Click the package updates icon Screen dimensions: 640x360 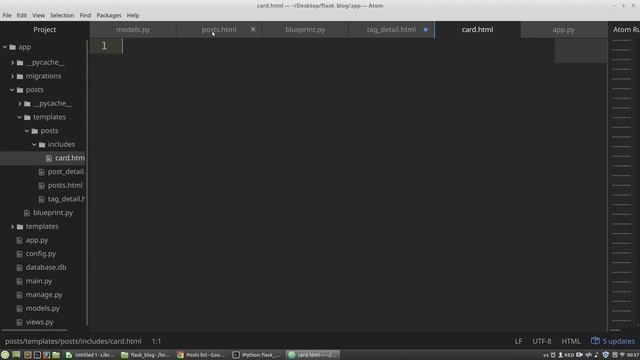pyautogui.click(x=595, y=341)
